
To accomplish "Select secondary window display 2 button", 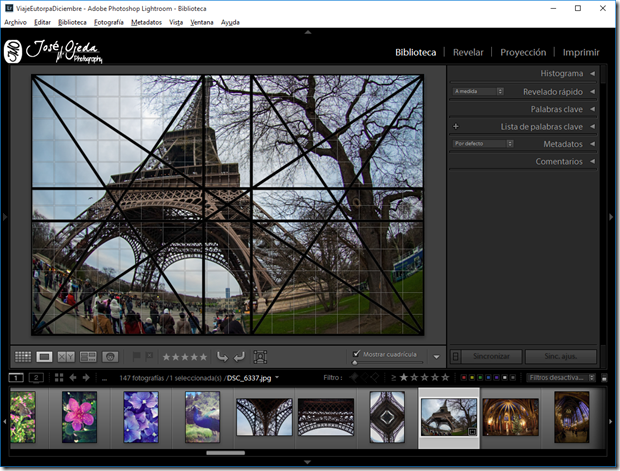I will point(36,378).
